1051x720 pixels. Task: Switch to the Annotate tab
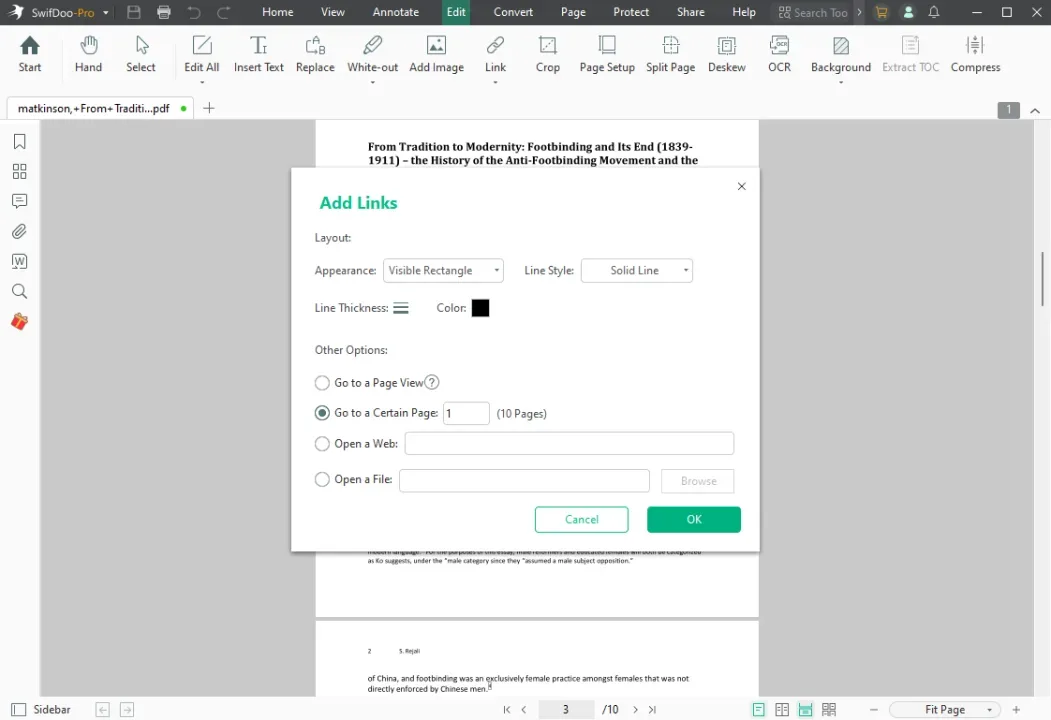point(396,12)
